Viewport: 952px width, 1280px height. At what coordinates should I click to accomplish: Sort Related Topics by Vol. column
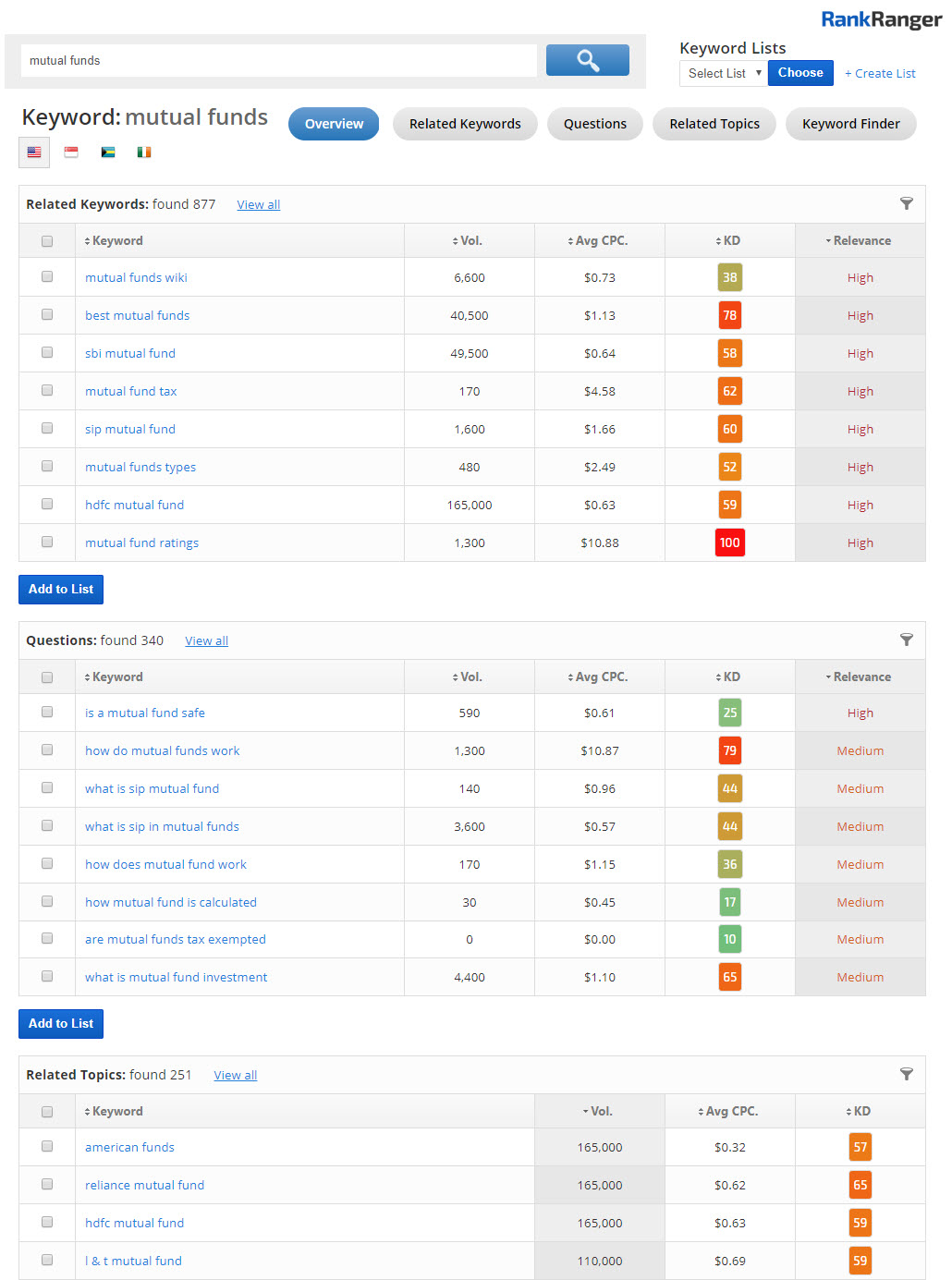click(598, 1112)
